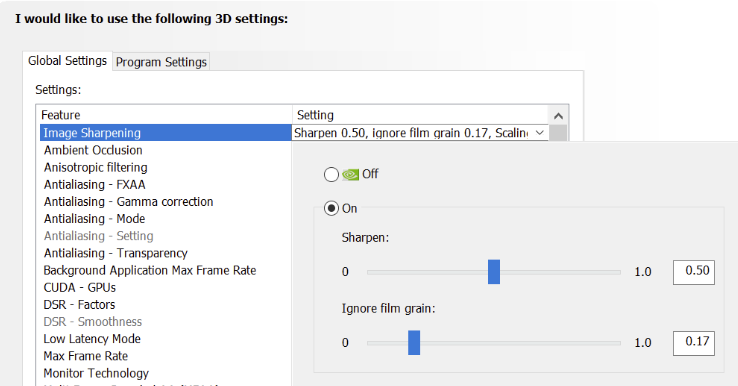Image resolution: width=738 pixels, height=386 pixels.
Task: Click the film grain value field showing 0.17
Action: [694, 343]
